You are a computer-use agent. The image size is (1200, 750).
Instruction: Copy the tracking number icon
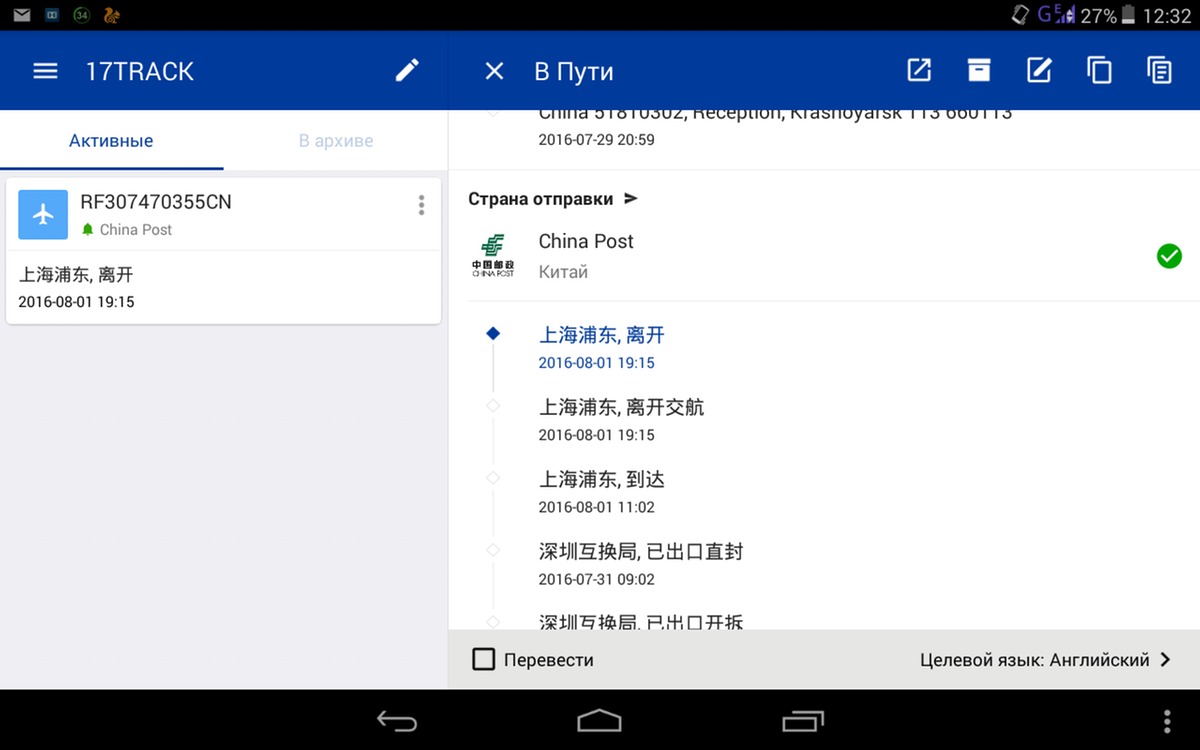click(x=1099, y=70)
